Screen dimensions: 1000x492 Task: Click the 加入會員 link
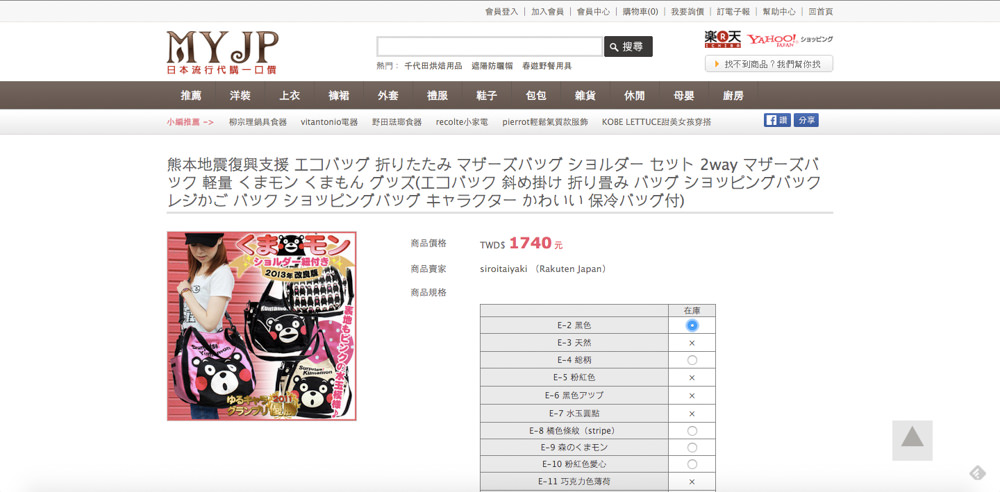click(547, 11)
